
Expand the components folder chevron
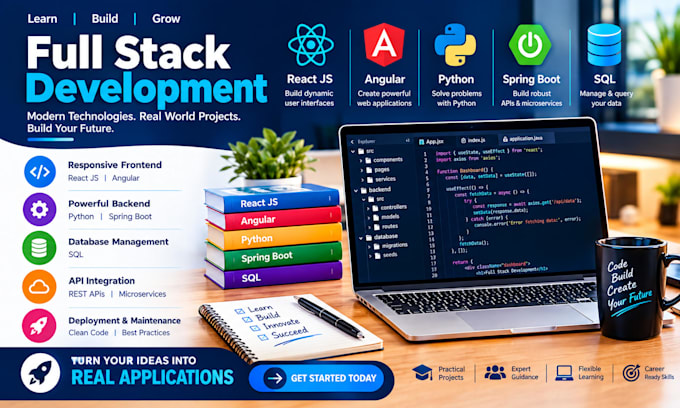pos(361,160)
